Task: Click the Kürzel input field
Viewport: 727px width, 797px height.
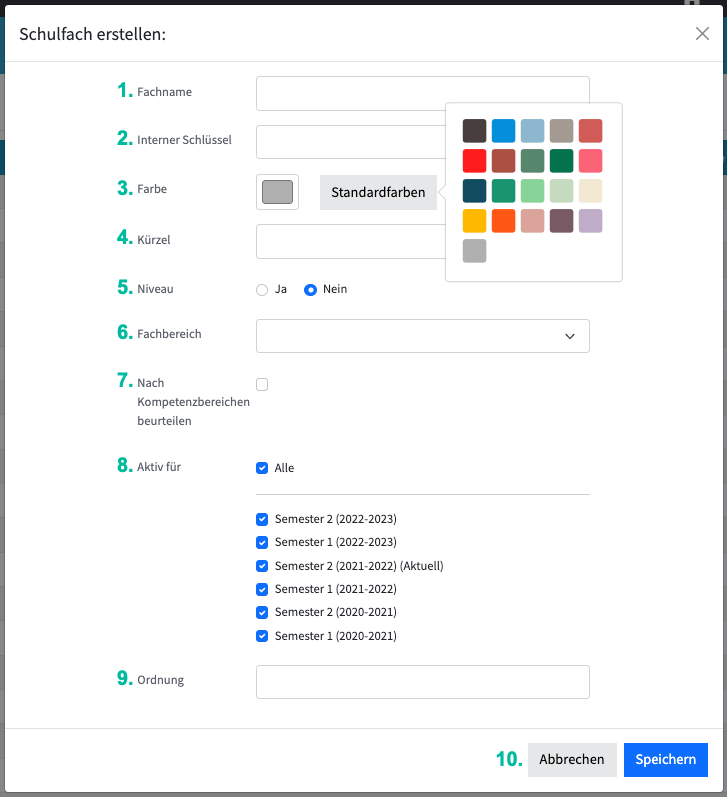Action: pos(351,241)
